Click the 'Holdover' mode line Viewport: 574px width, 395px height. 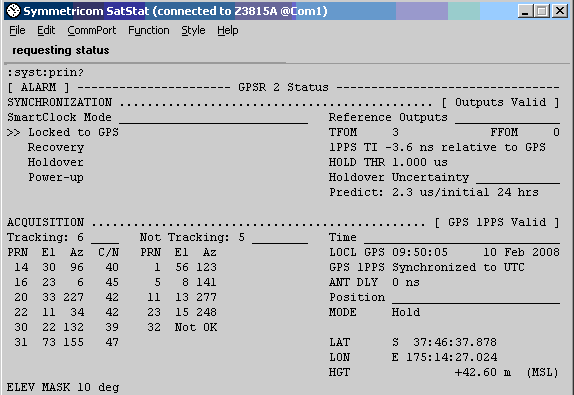tap(56, 162)
